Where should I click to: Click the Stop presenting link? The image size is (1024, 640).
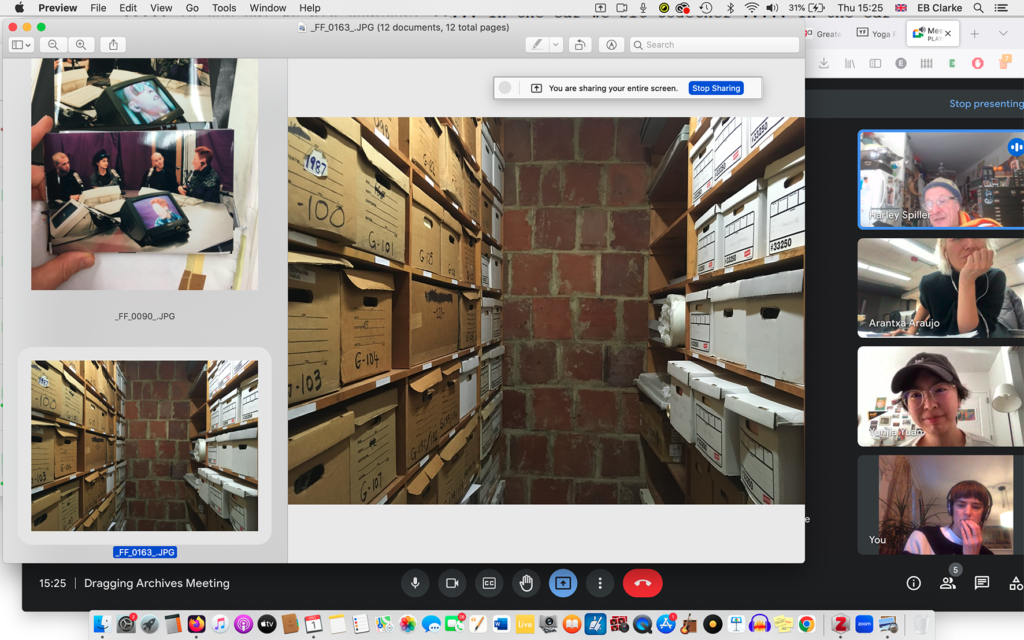tap(986, 103)
